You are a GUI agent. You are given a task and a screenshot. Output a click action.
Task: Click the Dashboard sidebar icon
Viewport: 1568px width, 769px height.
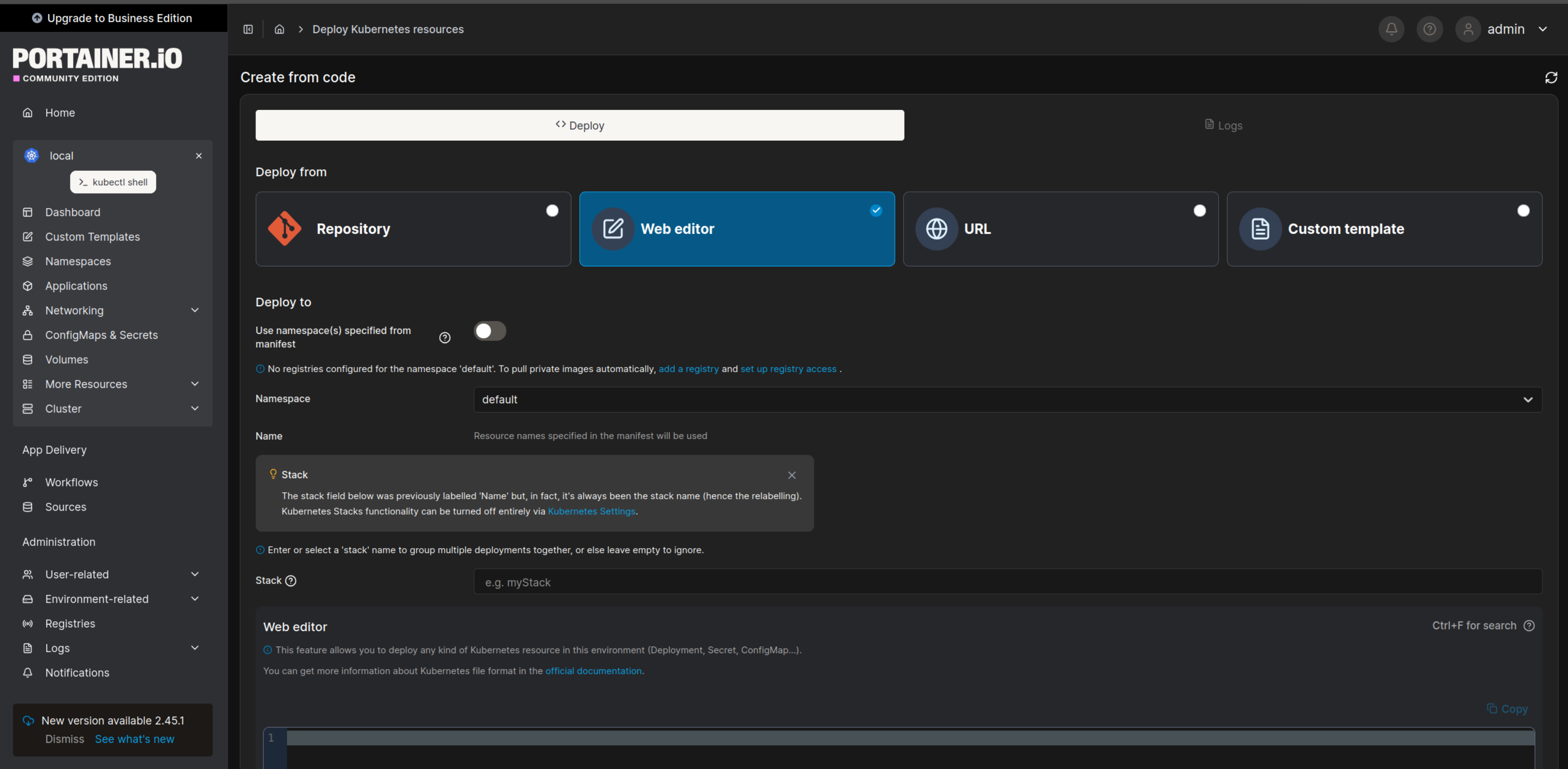[27, 212]
